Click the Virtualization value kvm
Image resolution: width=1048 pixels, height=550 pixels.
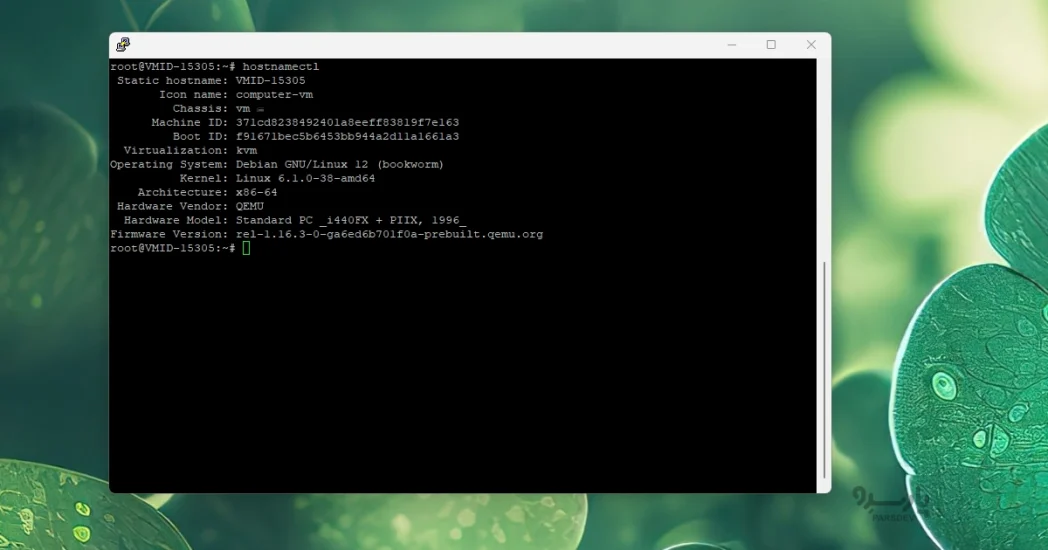[246, 150]
